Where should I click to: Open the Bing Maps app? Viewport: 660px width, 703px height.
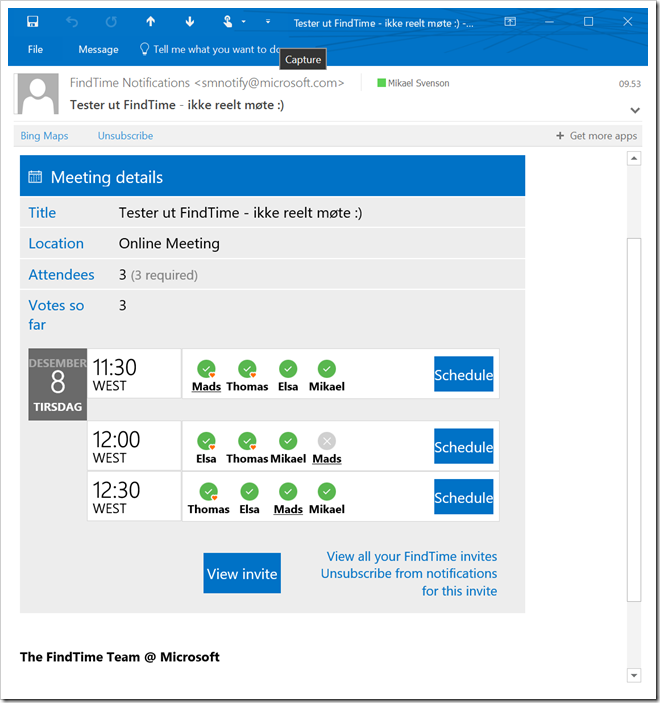pos(44,136)
